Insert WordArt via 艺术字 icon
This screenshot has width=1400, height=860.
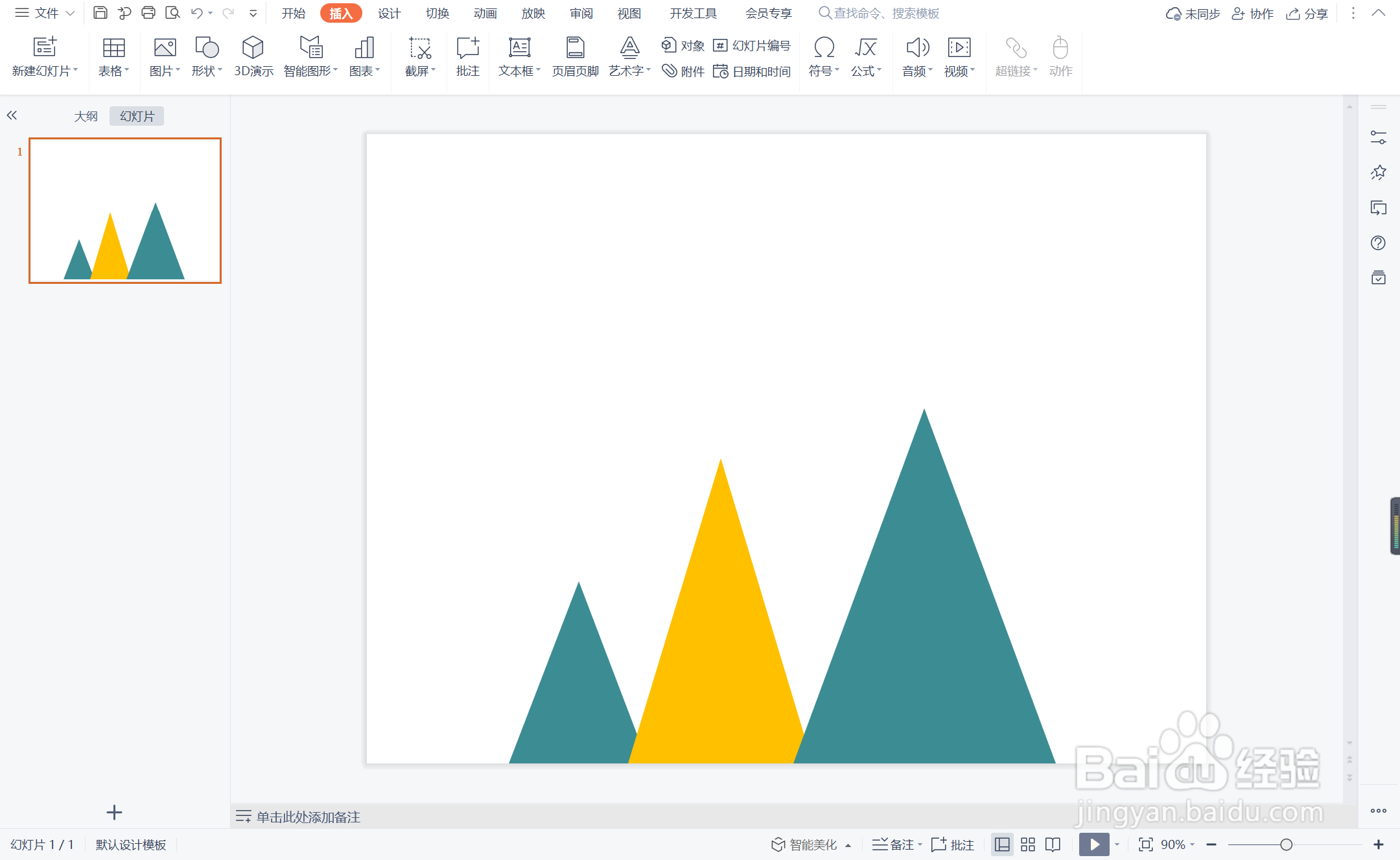[x=629, y=49]
